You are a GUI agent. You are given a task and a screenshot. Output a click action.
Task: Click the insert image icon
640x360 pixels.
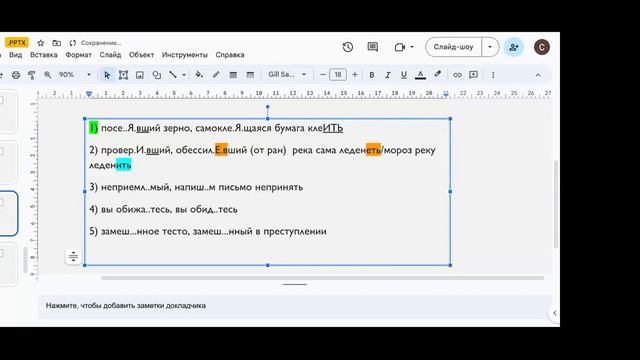(140, 75)
